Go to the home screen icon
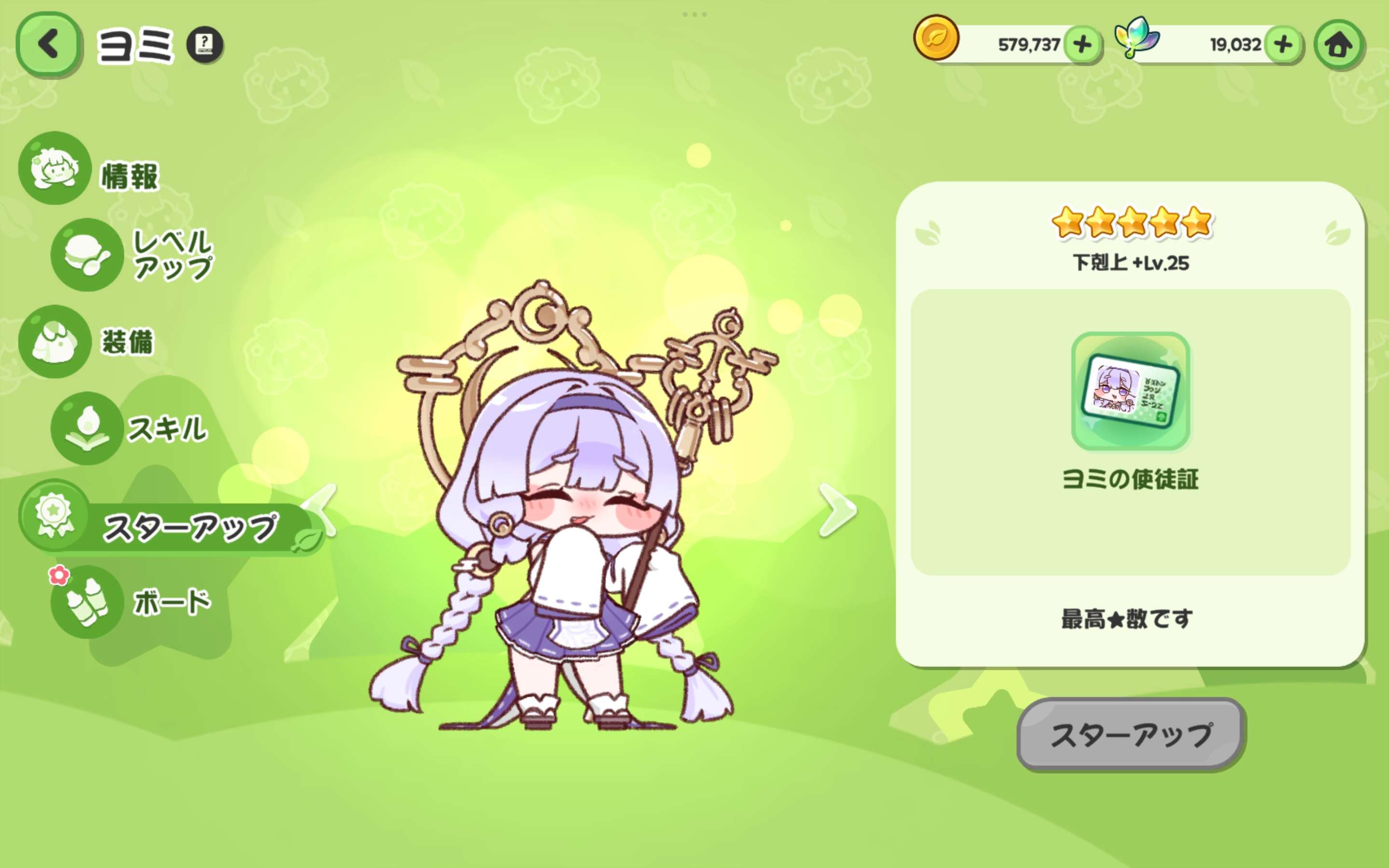This screenshot has width=1389, height=868. 1338,45
